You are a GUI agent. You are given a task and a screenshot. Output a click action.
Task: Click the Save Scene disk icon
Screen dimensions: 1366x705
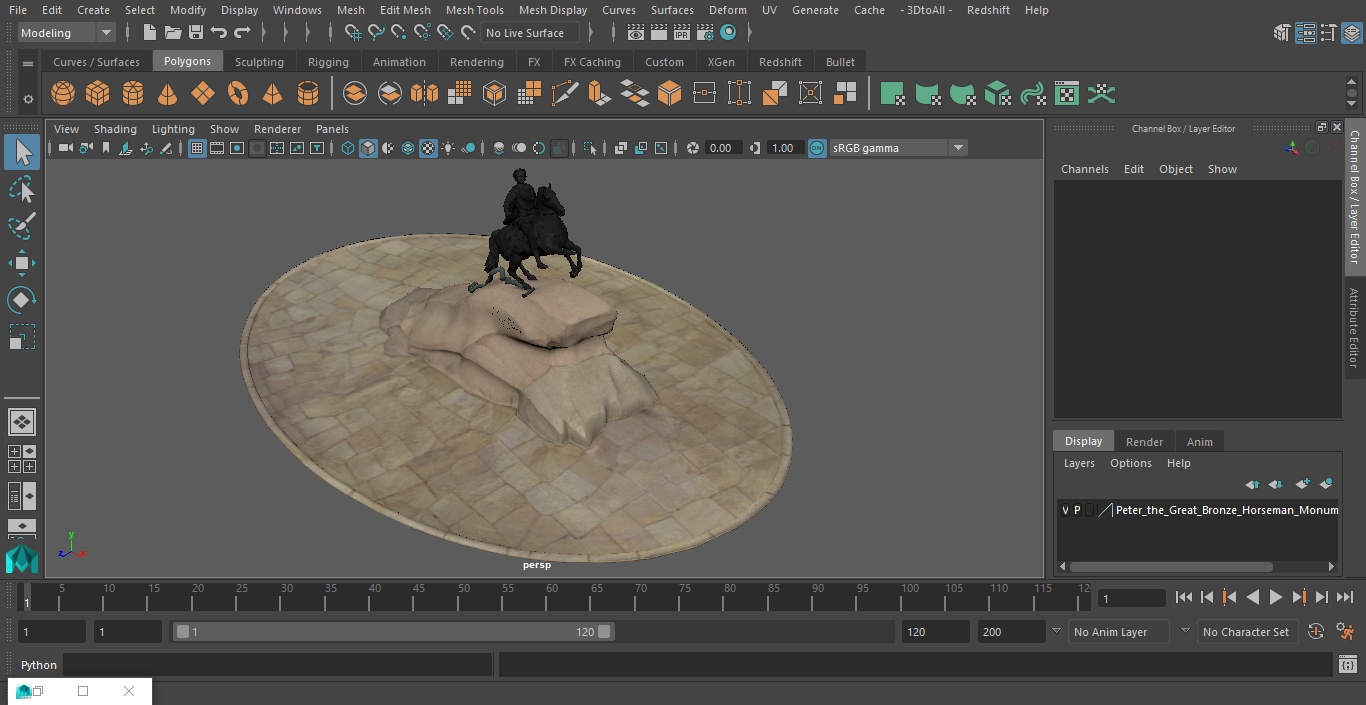tap(195, 33)
